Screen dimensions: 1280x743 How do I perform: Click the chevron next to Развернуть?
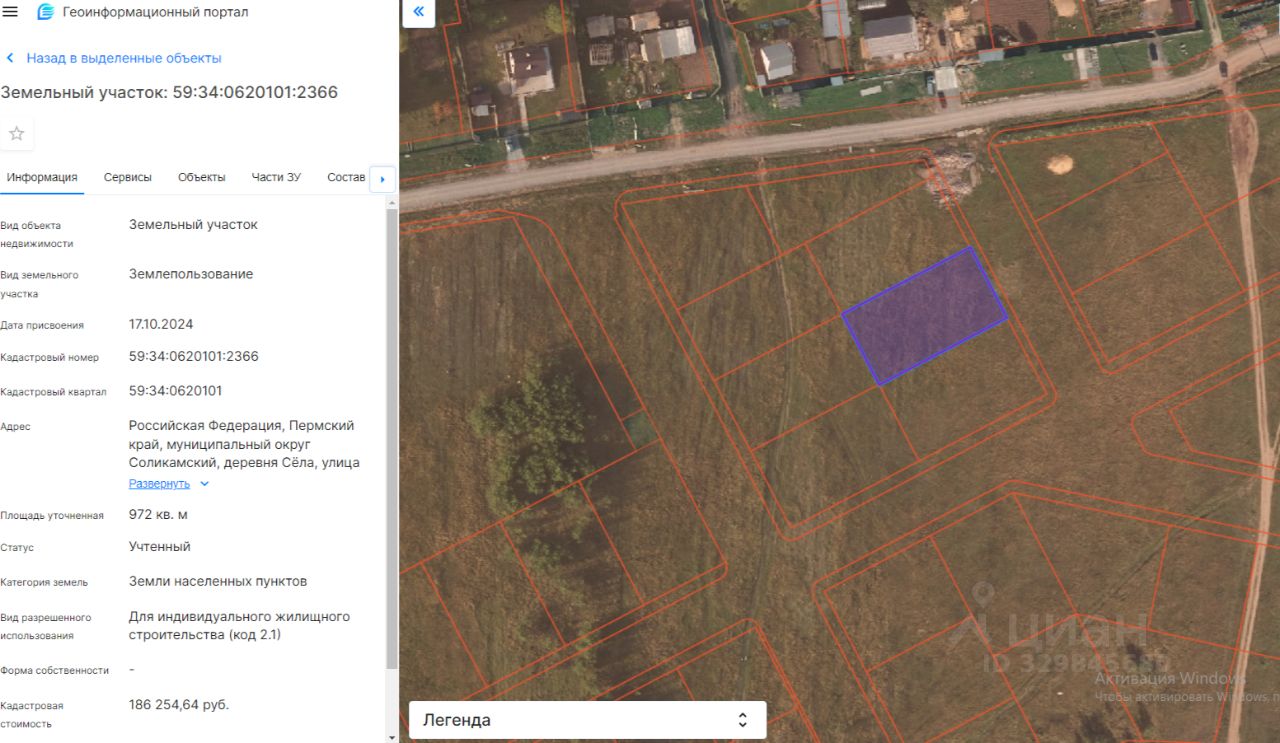(205, 484)
